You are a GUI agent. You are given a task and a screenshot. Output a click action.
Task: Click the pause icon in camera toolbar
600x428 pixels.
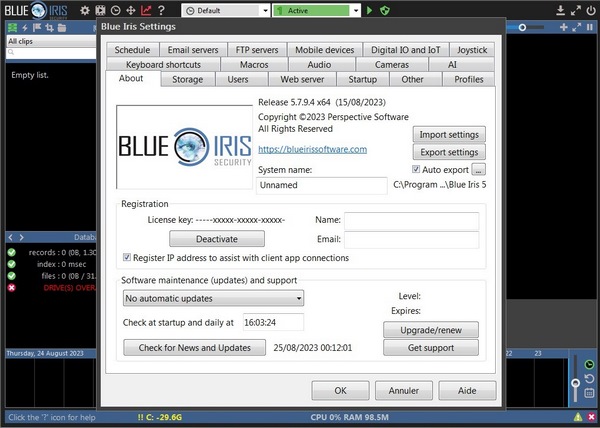pos(590,27)
